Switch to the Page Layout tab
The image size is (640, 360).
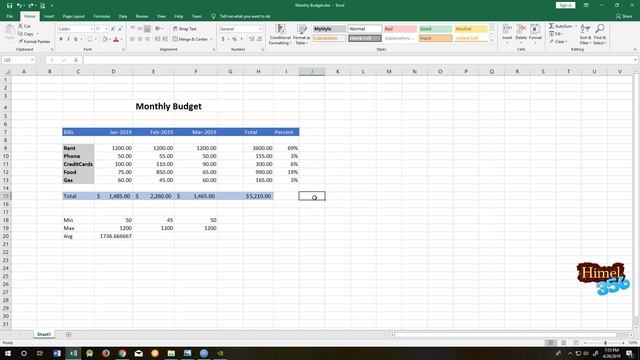tap(73, 16)
